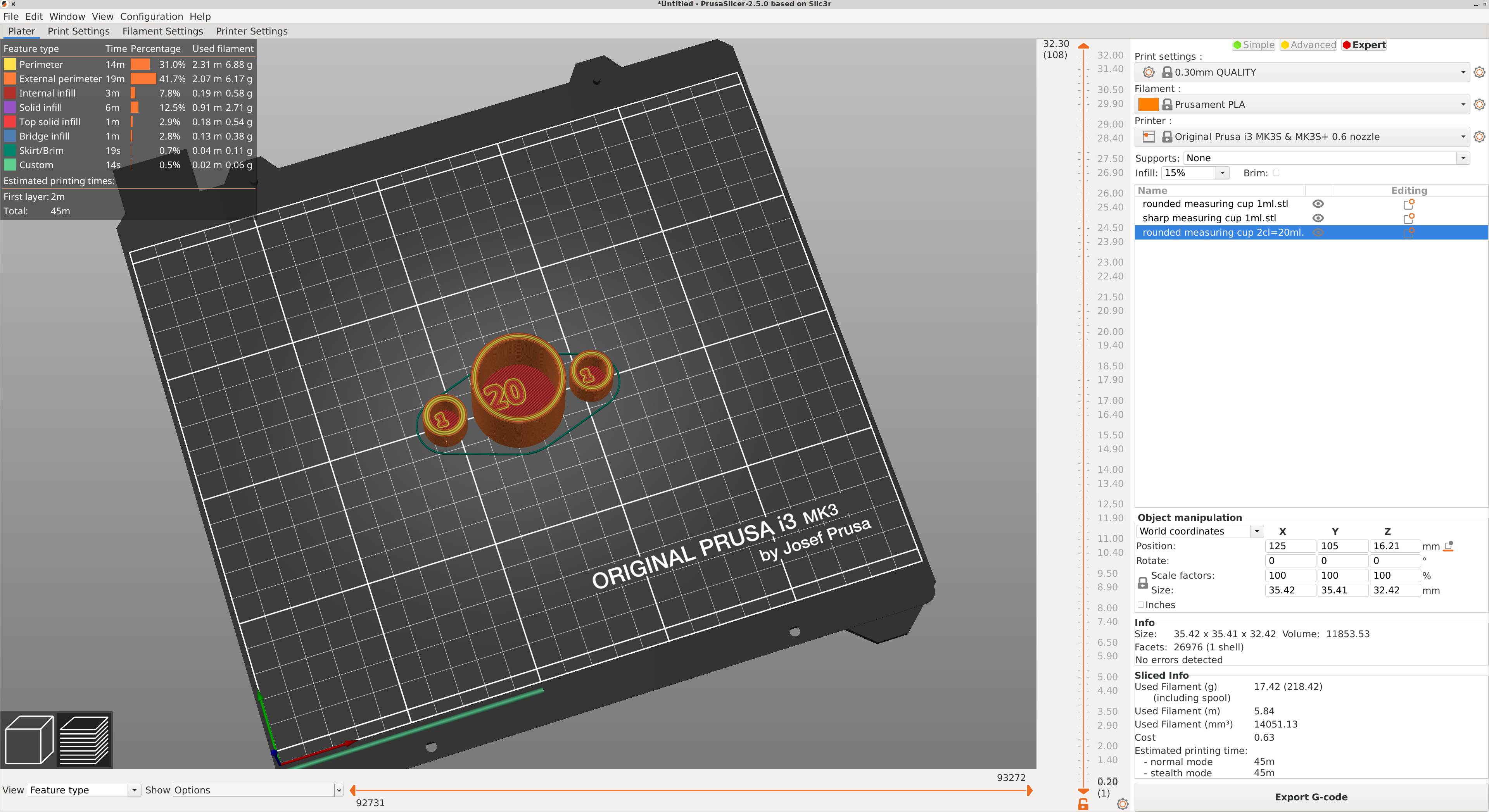Switch to 3D editor view cube icon
This screenshot has width=1489, height=812.
(x=29, y=740)
